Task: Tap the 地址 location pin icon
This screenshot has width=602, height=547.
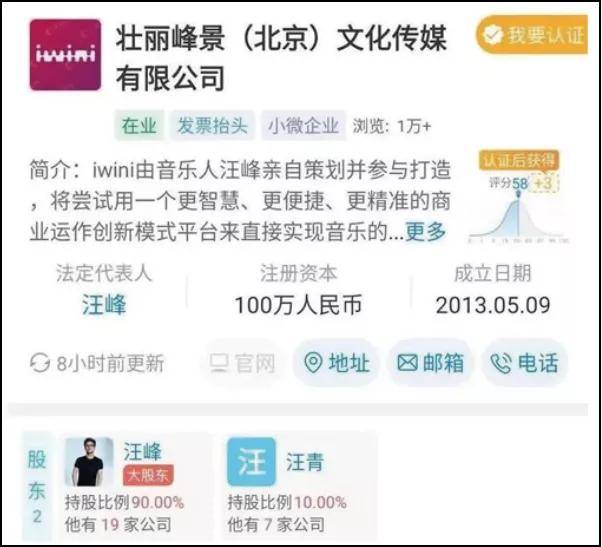Action: click(x=313, y=363)
